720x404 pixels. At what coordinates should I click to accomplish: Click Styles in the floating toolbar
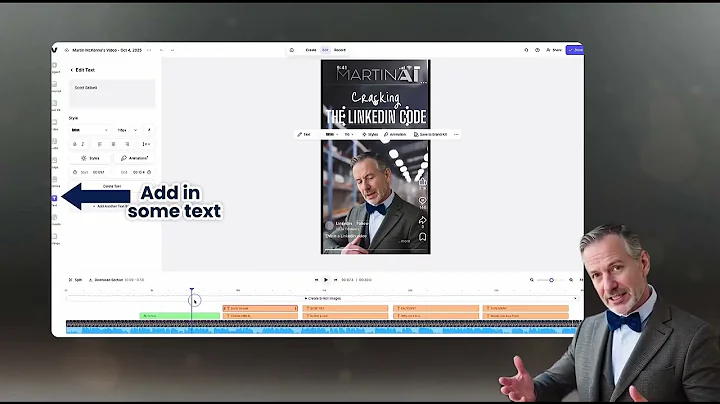point(370,135)
